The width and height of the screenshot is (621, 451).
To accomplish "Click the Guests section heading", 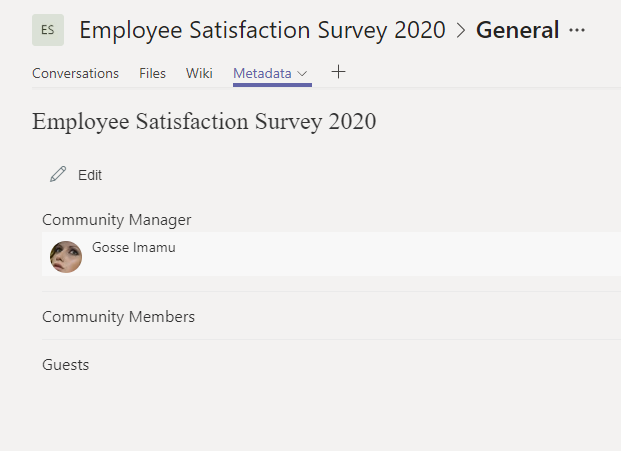I will click(65, 365).
